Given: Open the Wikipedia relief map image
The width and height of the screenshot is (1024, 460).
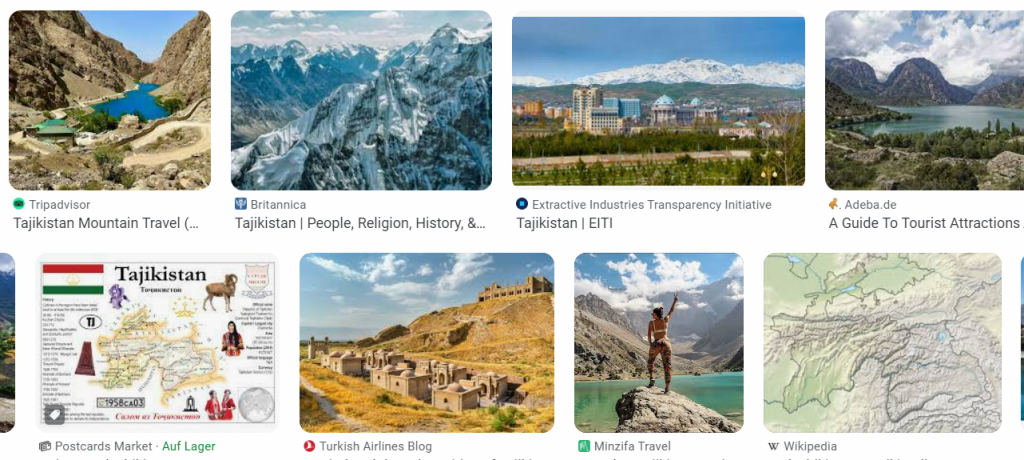Looking at the screenshot, I should [882, 343].
